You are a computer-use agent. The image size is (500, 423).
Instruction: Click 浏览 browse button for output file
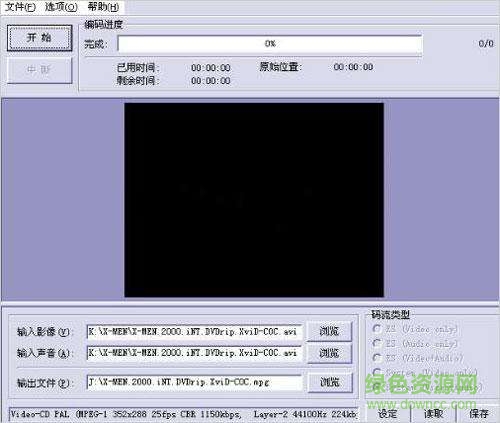pyautogui.click(x=329, y=382)
